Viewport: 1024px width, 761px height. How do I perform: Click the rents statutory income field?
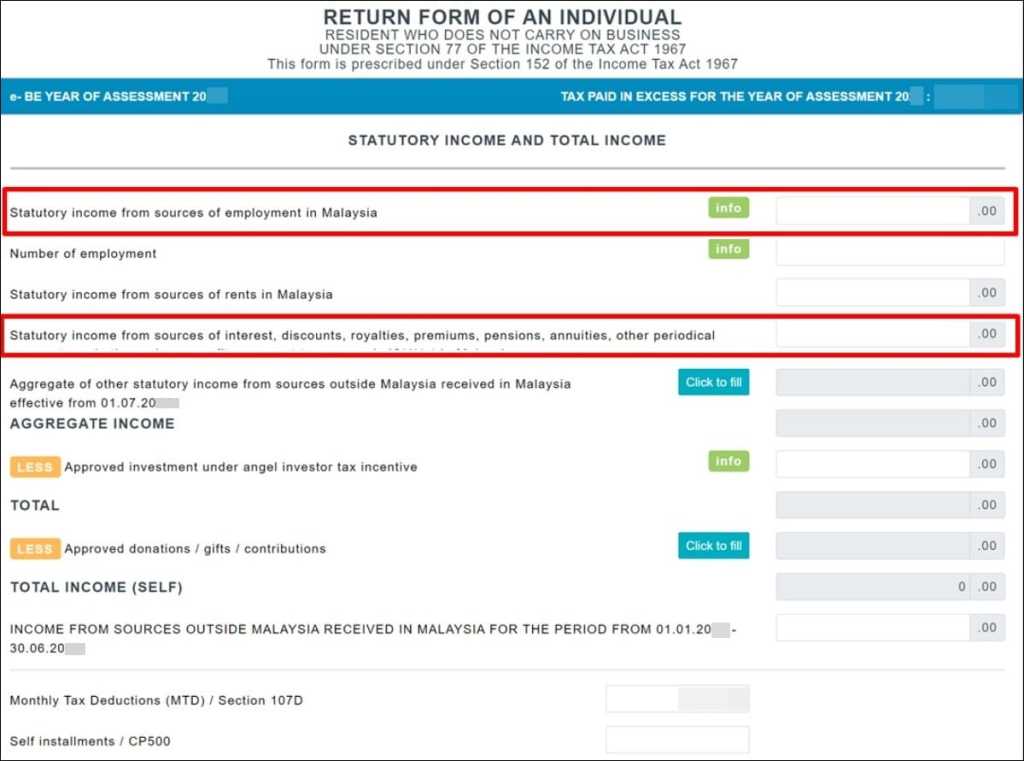point(872,293)
